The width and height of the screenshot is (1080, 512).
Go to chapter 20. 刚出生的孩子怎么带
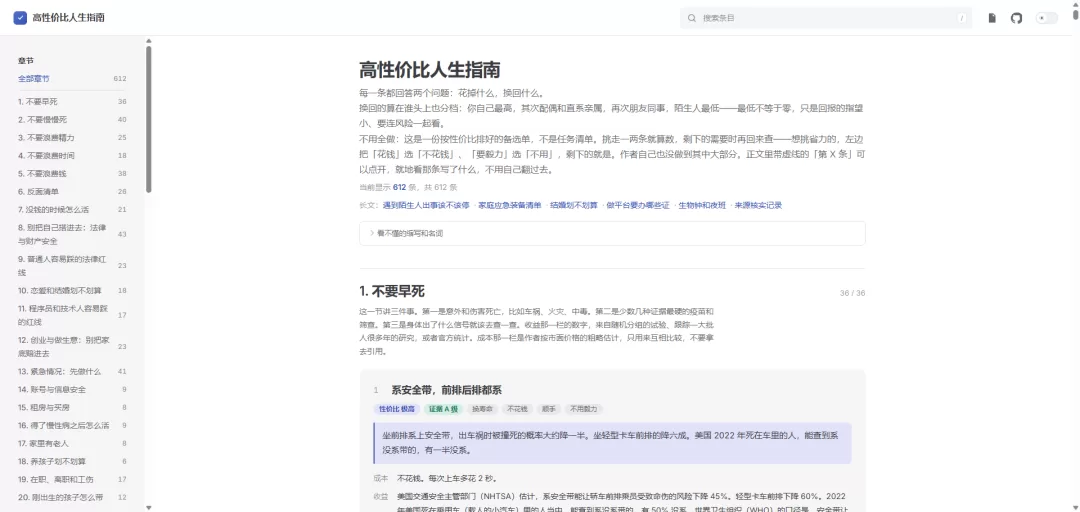click(72, 497)
